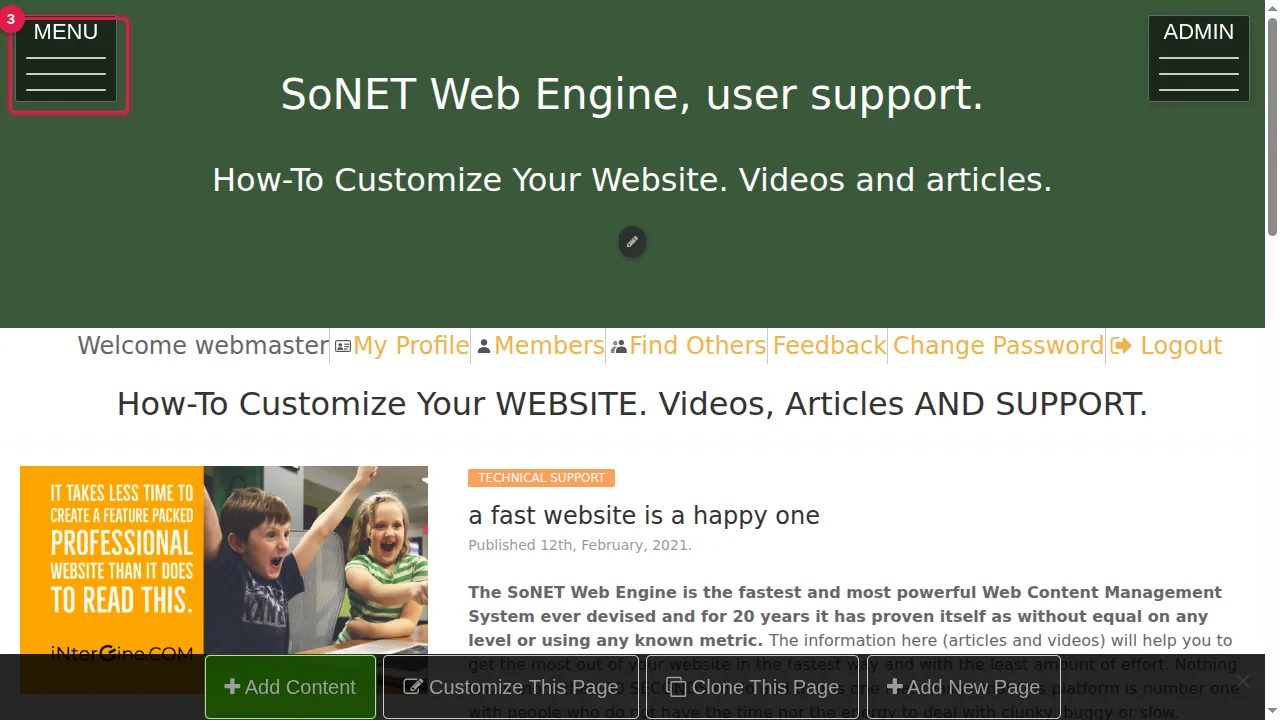
Task: Click the 'SoNET Web Engine, user support.' title
Action: click(x=632, y=94)
